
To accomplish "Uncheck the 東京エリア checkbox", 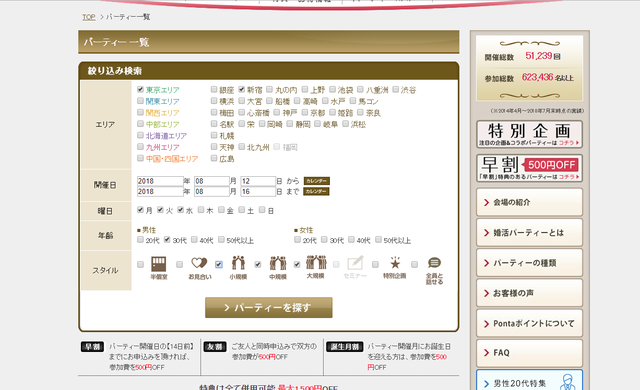I will point(140,89).
